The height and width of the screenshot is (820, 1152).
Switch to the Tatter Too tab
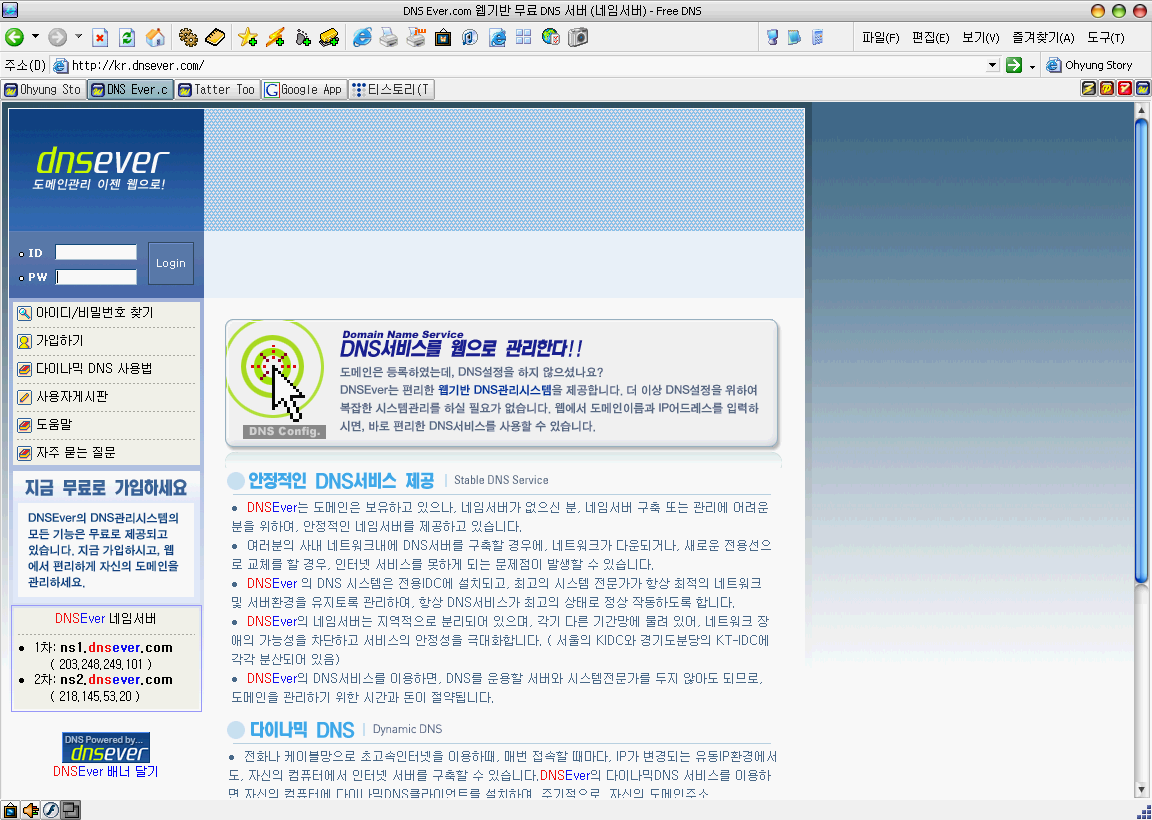[x=217, y=90]
